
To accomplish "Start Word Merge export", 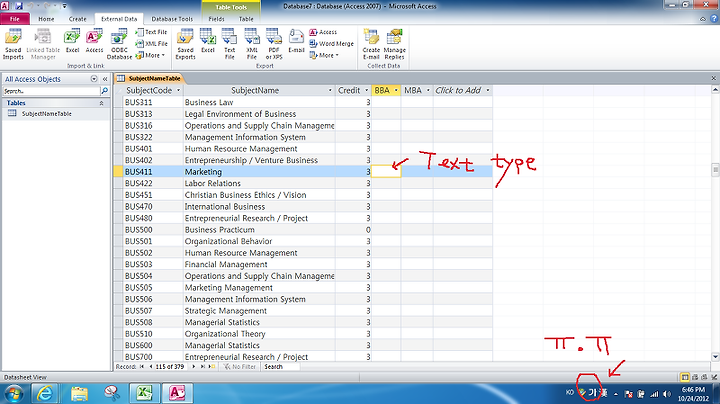I will tap(332, 44).
